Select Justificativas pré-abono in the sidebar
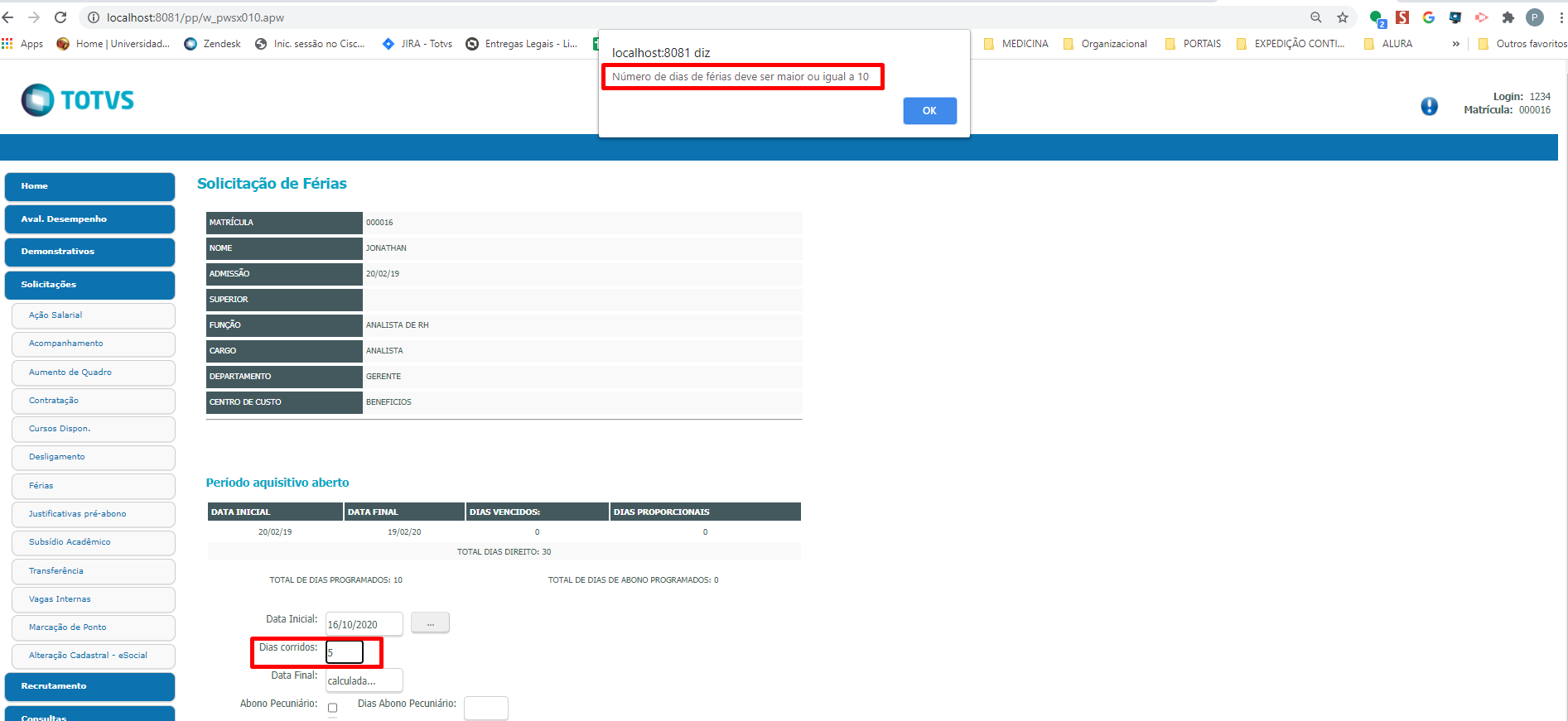Viewport: 1568px width, 721px height. coord(94,514)
